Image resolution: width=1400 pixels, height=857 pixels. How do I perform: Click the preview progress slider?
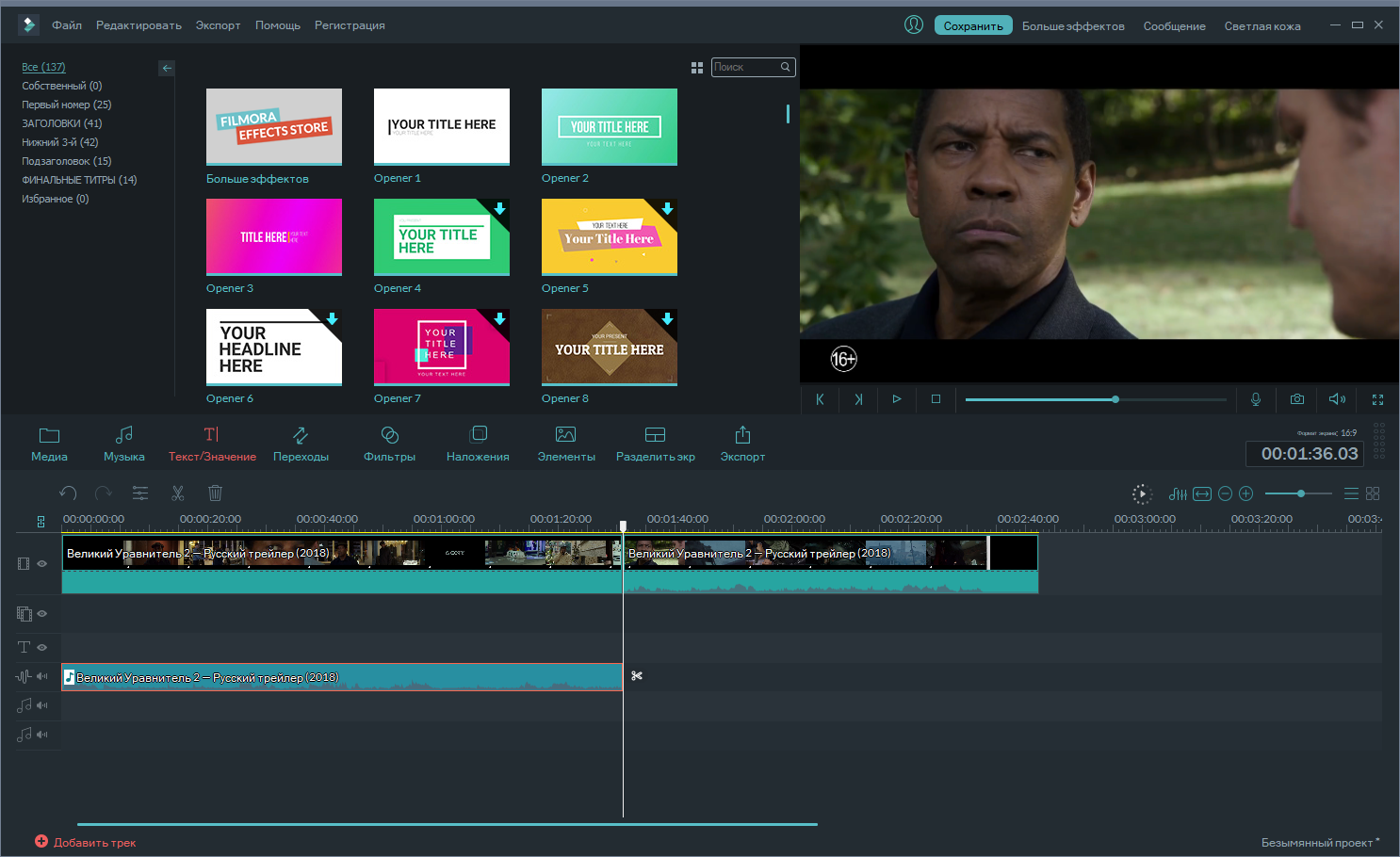(1096, 399)
